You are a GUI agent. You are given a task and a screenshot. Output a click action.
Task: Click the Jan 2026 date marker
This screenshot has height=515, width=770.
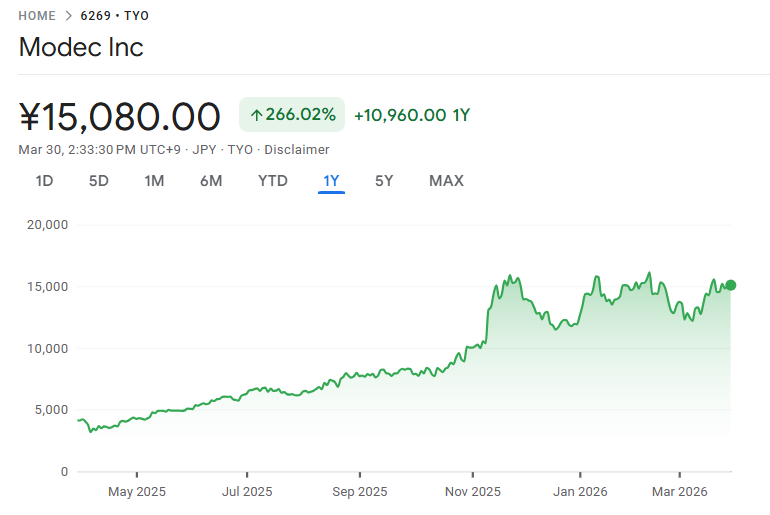click(580, 492)
